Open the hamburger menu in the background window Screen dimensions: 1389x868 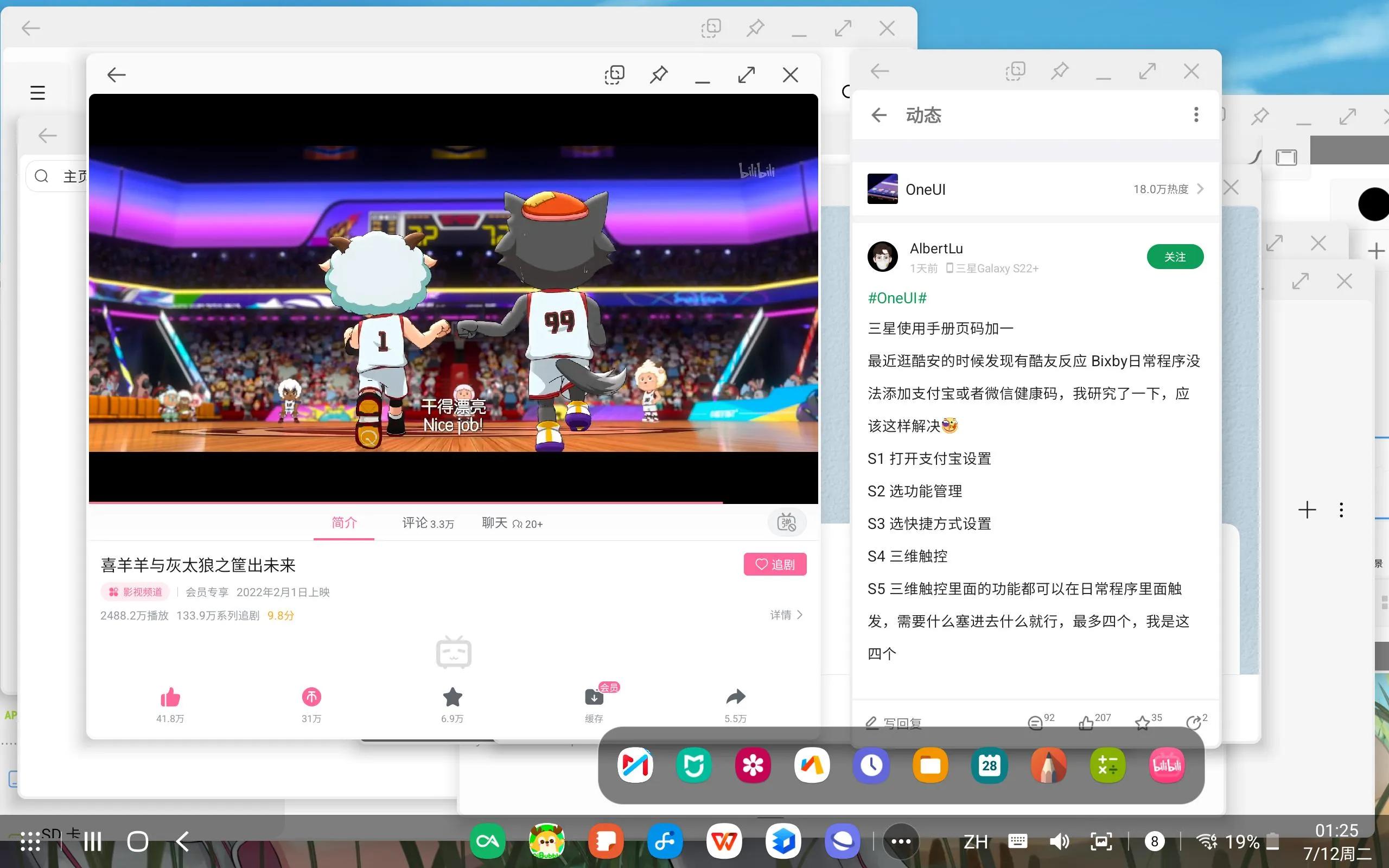tap(38, 92)
